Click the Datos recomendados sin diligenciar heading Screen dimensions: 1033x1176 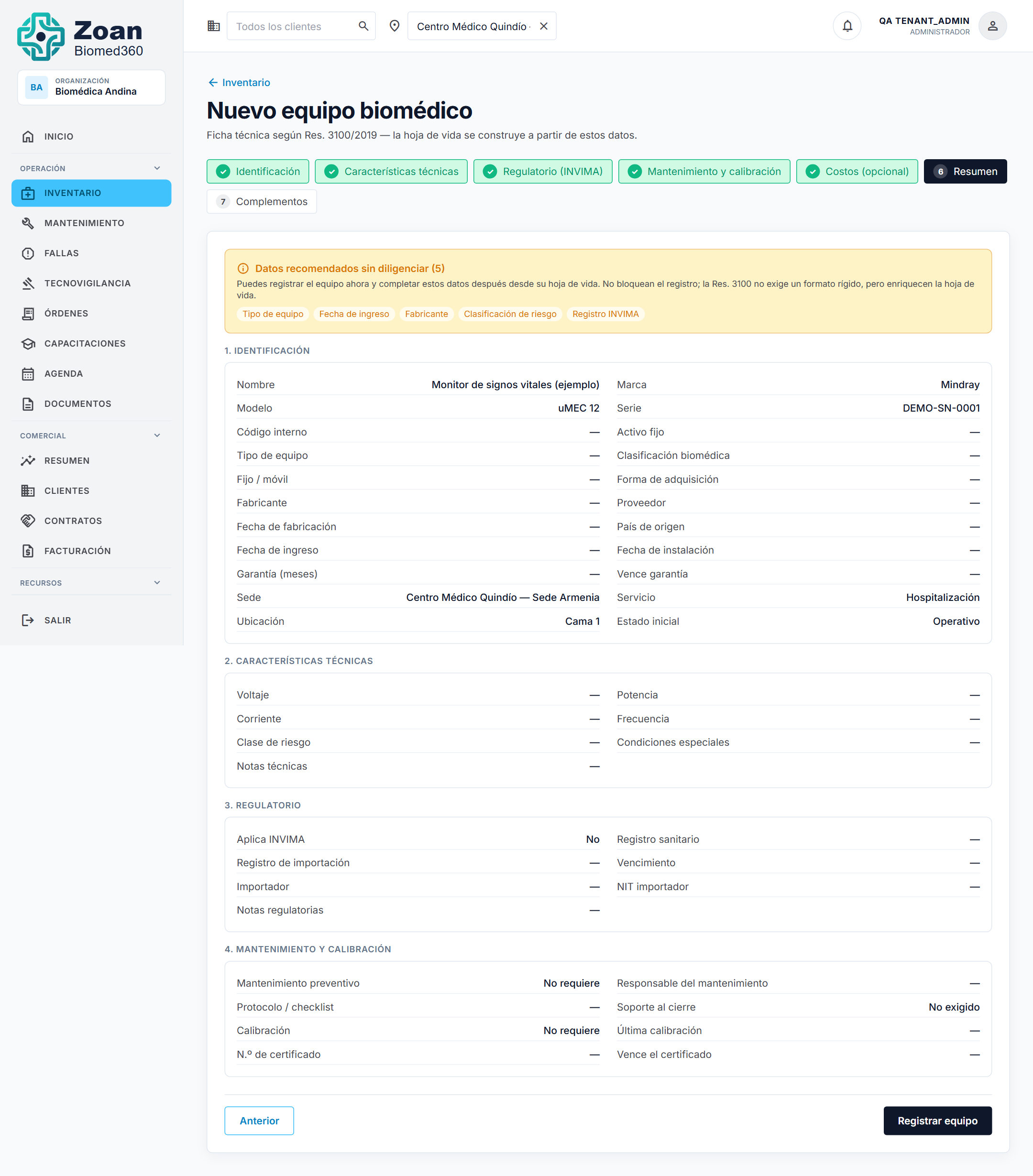click(x=349, y=269)
